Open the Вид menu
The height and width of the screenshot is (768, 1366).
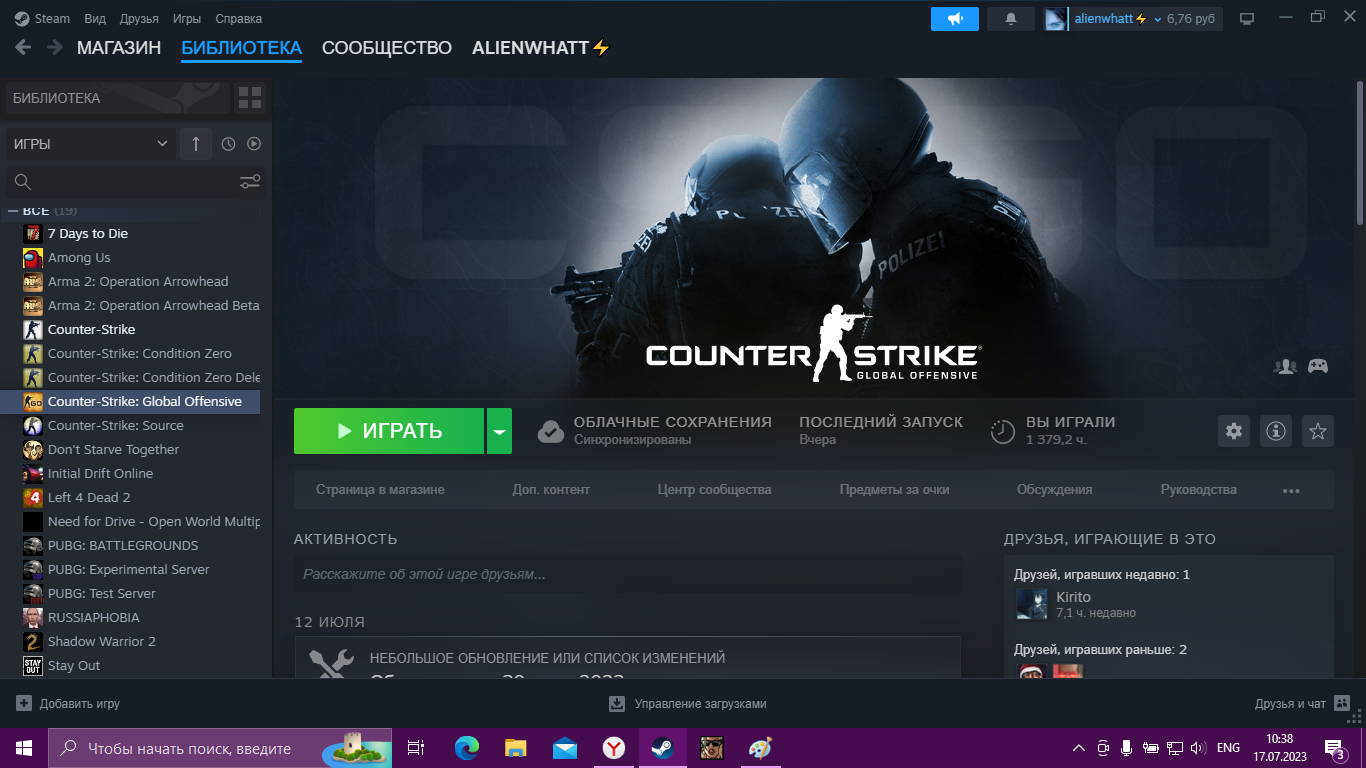(95, 19)
